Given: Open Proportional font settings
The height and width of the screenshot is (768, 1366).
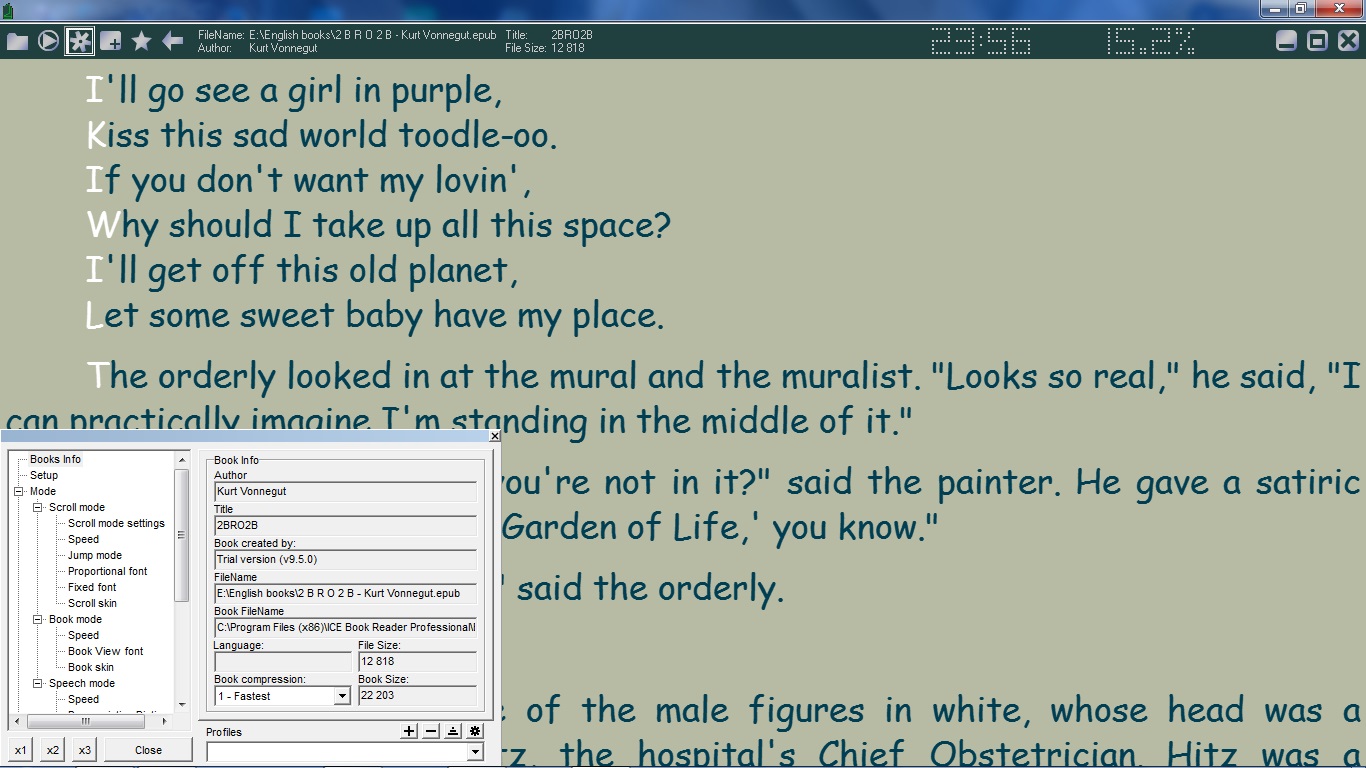Looking at the screenshot, I should pyautogui.click(x=107, y=572).
